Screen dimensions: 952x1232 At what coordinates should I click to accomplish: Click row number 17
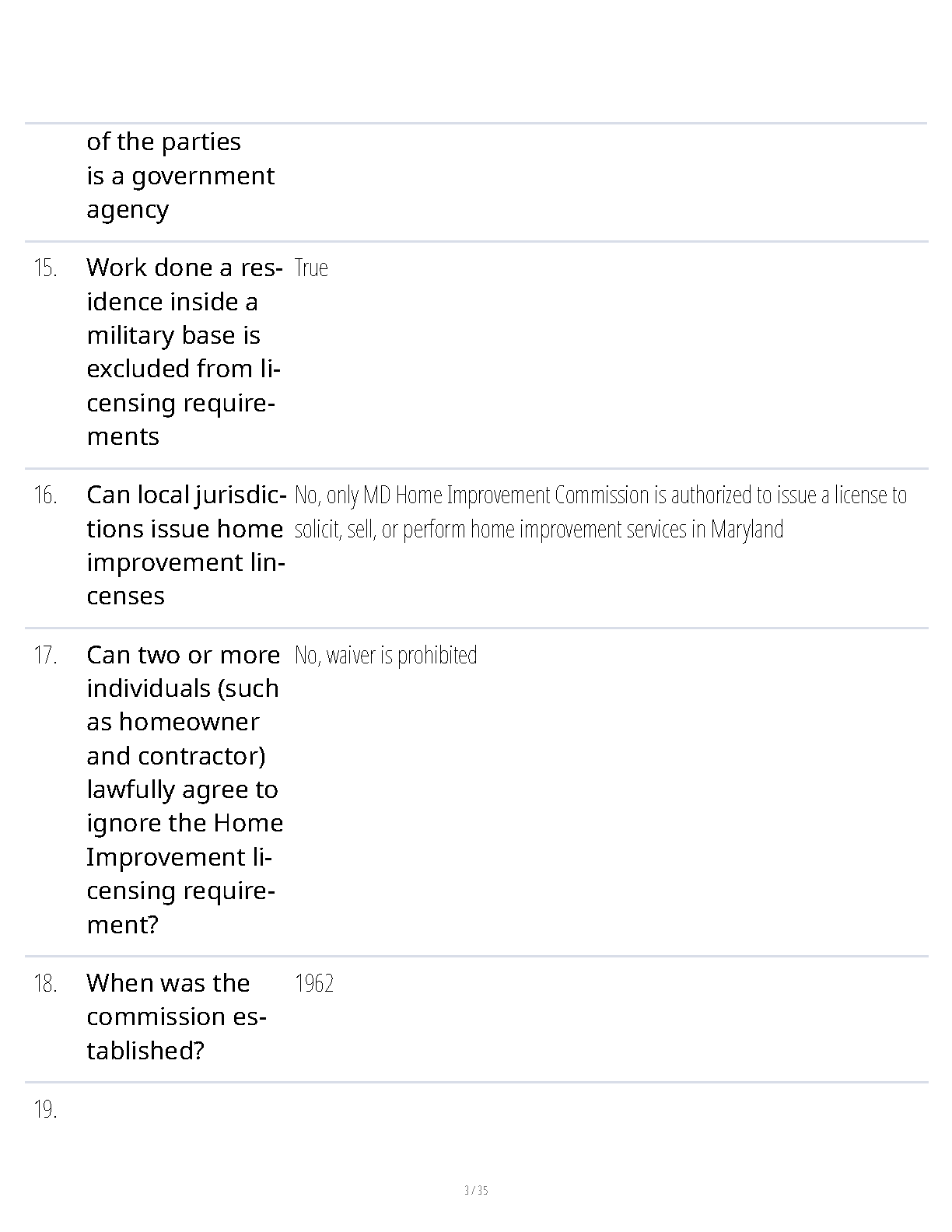coord(45,656)
